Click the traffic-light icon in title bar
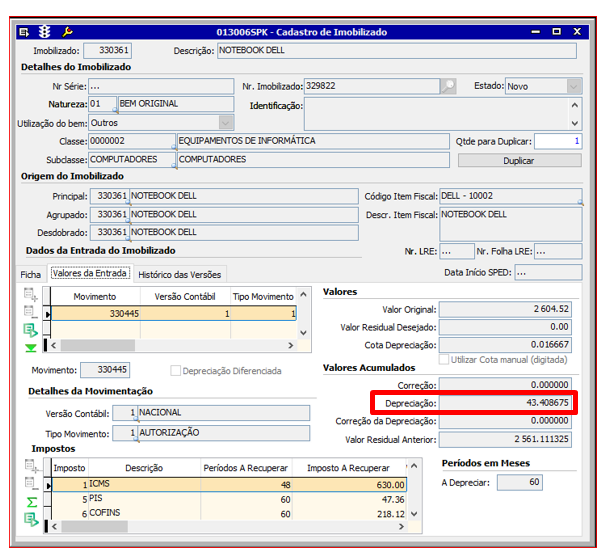608x552 pixels. tap(46, 32)
